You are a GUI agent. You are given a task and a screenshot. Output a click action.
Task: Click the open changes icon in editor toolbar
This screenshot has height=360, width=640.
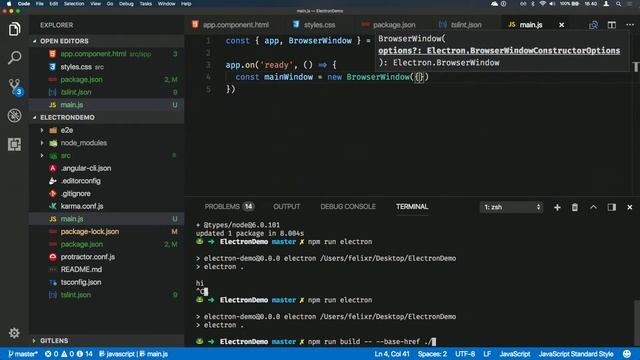593,25
